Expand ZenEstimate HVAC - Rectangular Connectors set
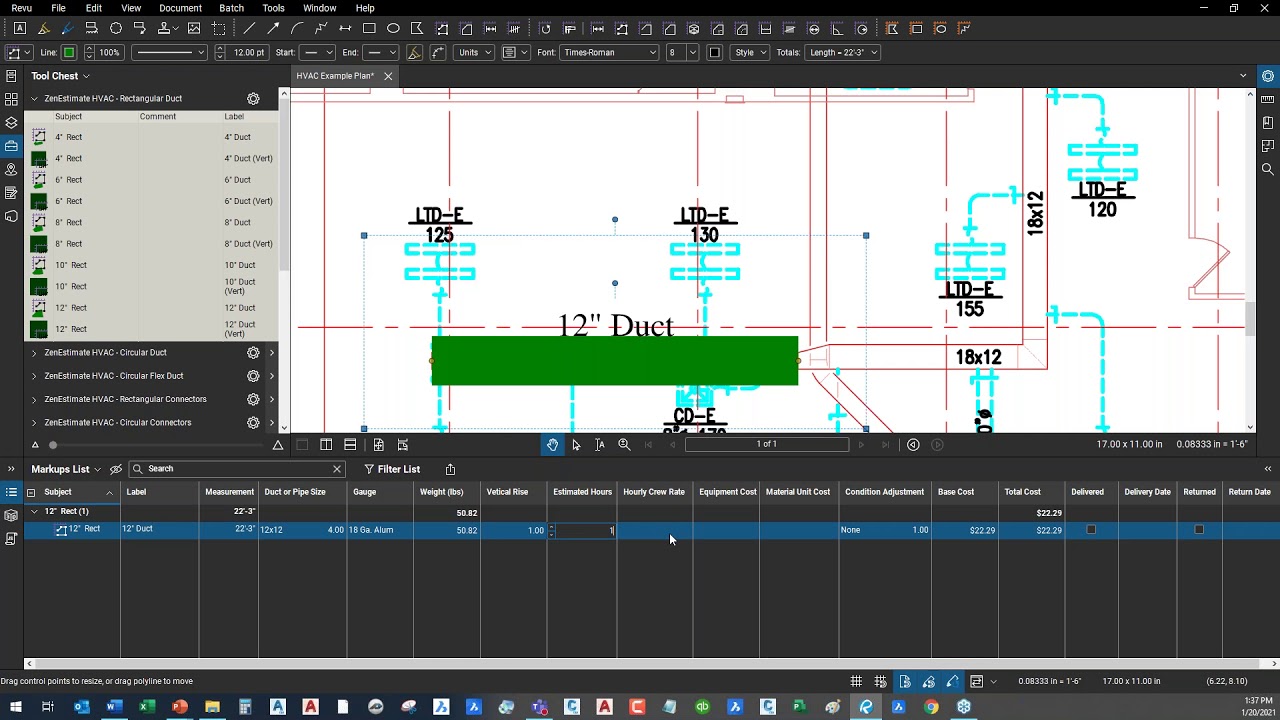 coord(34,399)
